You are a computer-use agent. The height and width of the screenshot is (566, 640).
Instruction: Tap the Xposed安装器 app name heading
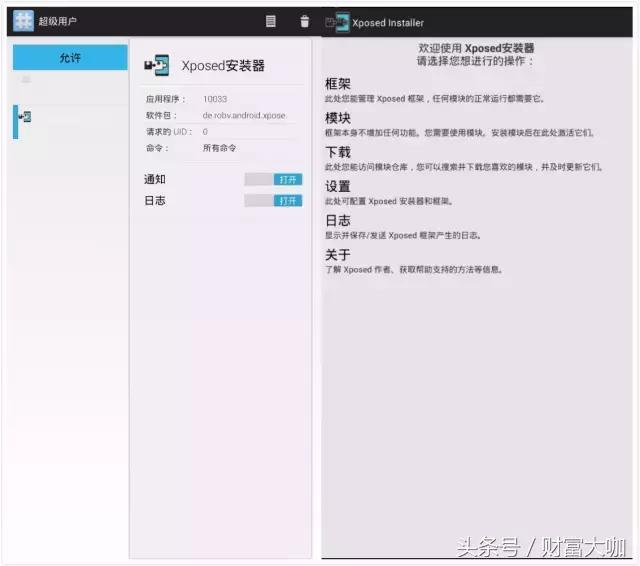point(223,66)
